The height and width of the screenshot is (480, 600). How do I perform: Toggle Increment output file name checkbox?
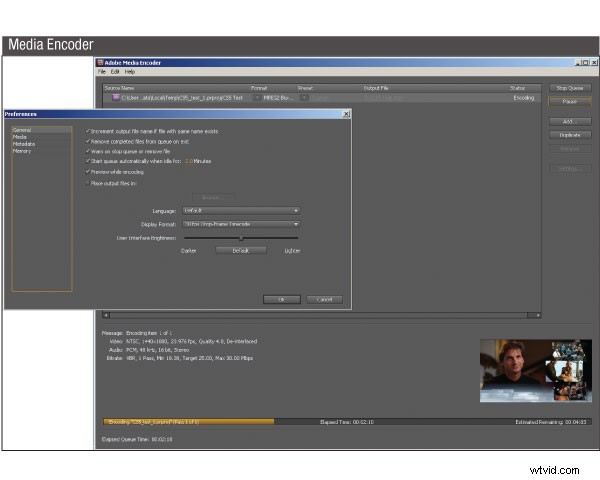coord(88,131)
